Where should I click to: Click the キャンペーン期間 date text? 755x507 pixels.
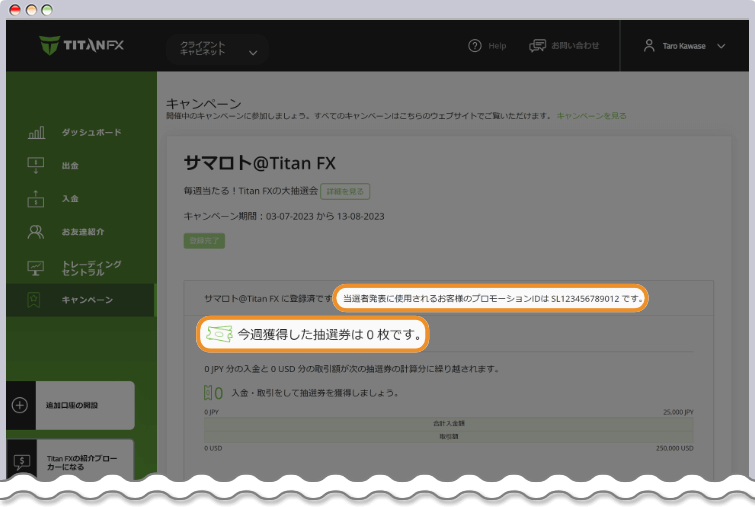coord(284,216)
